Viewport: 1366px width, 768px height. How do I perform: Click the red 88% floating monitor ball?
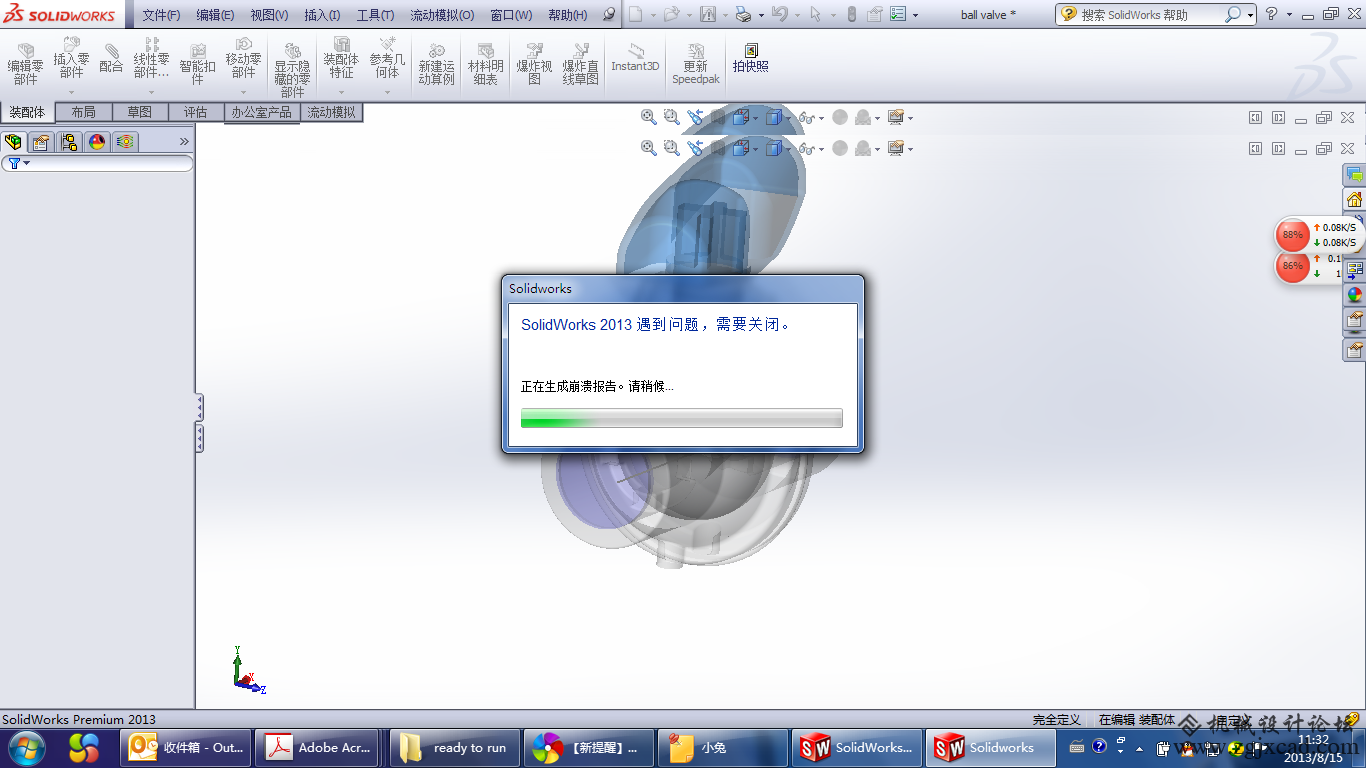(x=1293, y=235)
